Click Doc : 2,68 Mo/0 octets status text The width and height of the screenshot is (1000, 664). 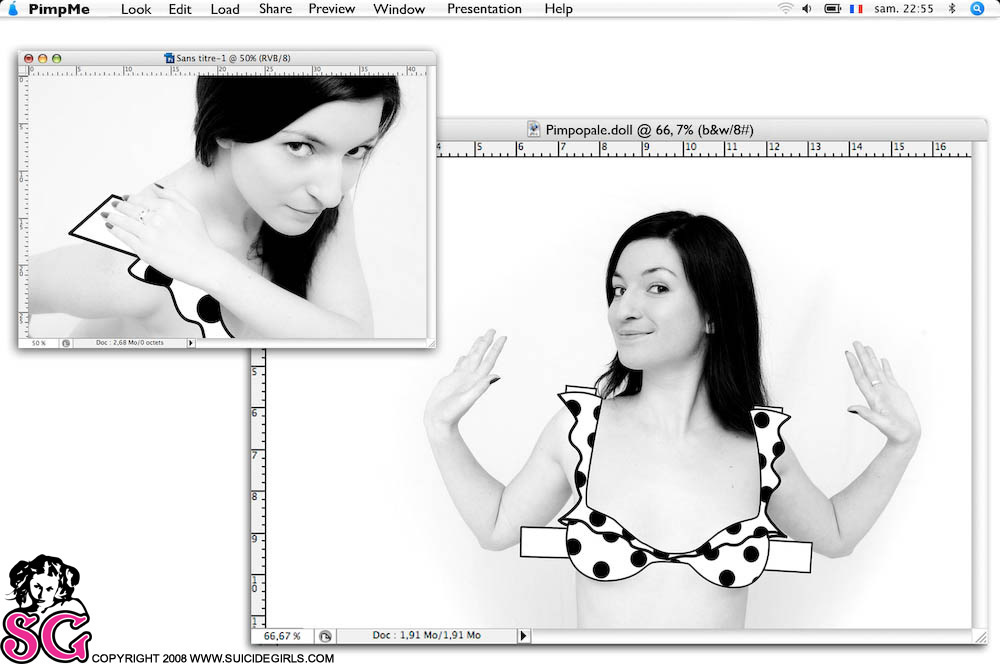(x=129, y=343)
